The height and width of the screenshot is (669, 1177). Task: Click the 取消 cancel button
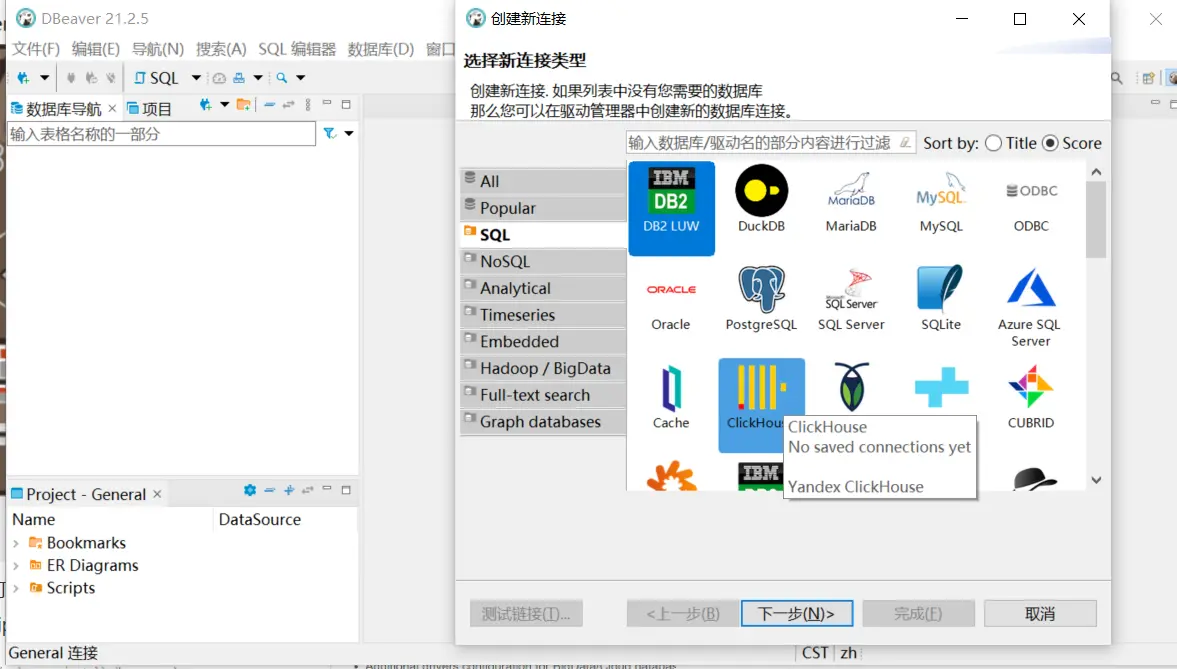pos(1040,613)
